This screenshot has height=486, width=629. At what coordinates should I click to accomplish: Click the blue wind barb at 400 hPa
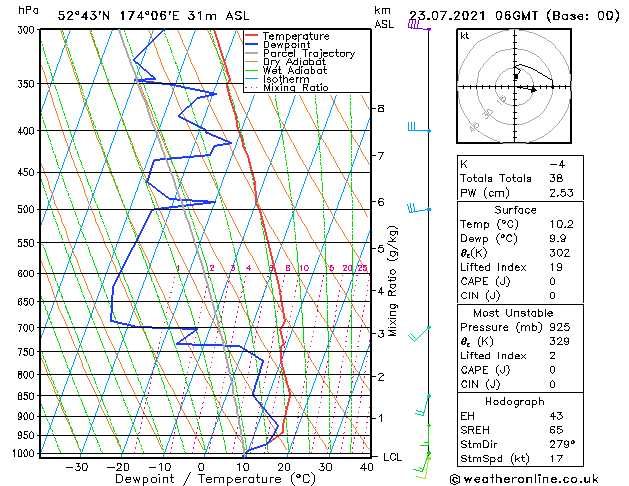(x=419, y=128)
